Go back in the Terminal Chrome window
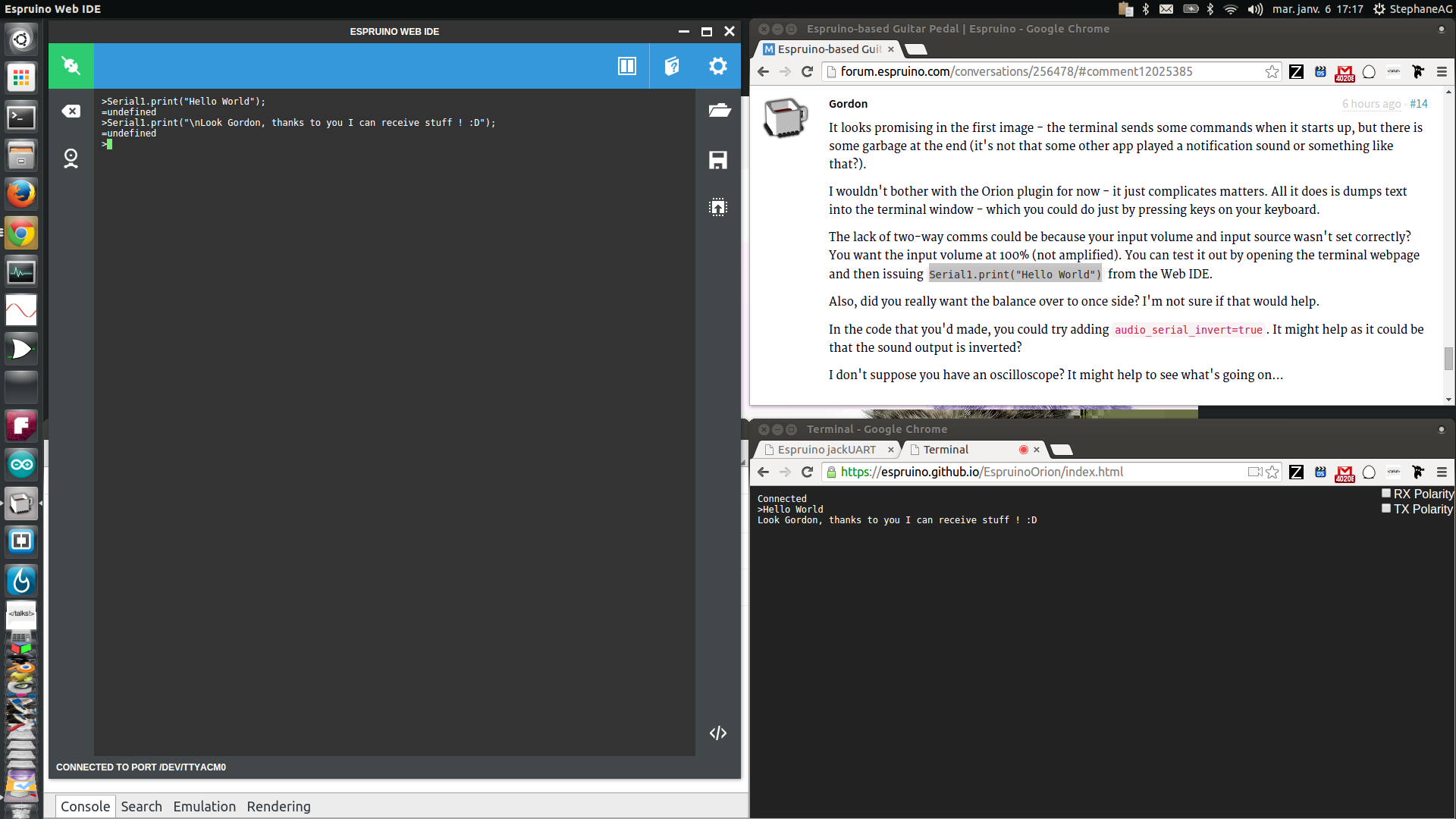 point(763,472)
